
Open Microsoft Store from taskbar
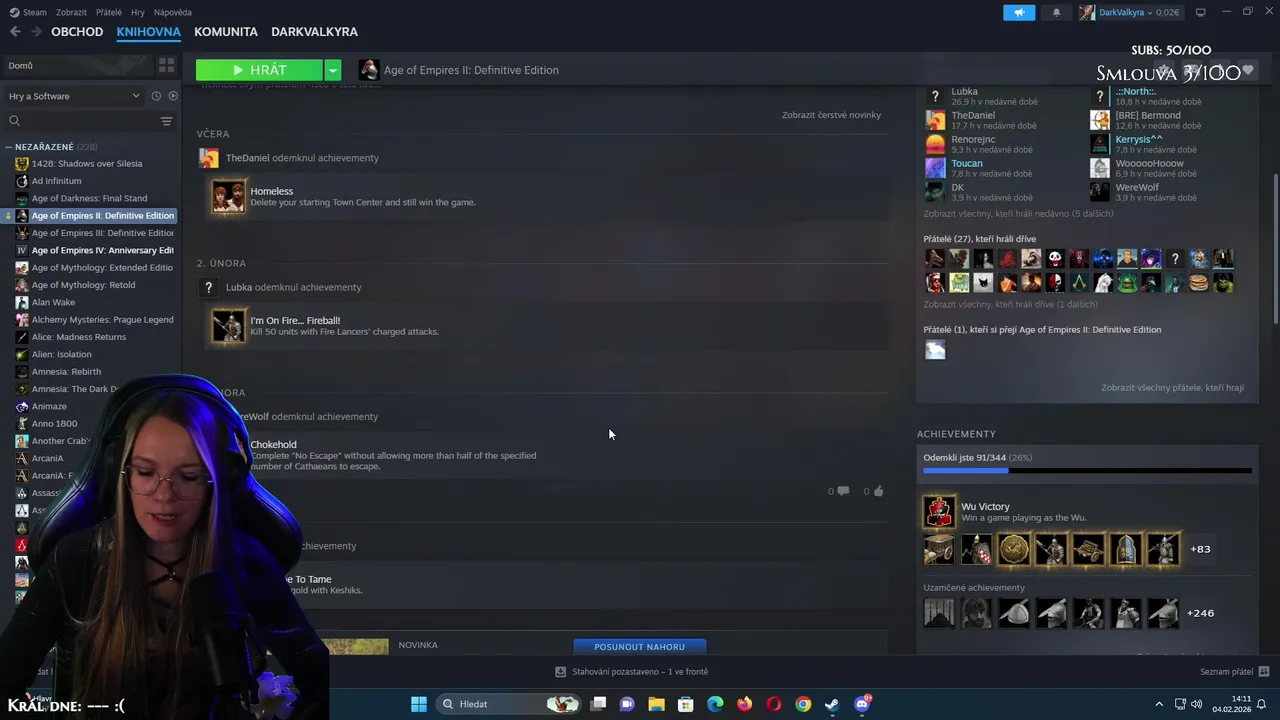(x=686, y=704)
